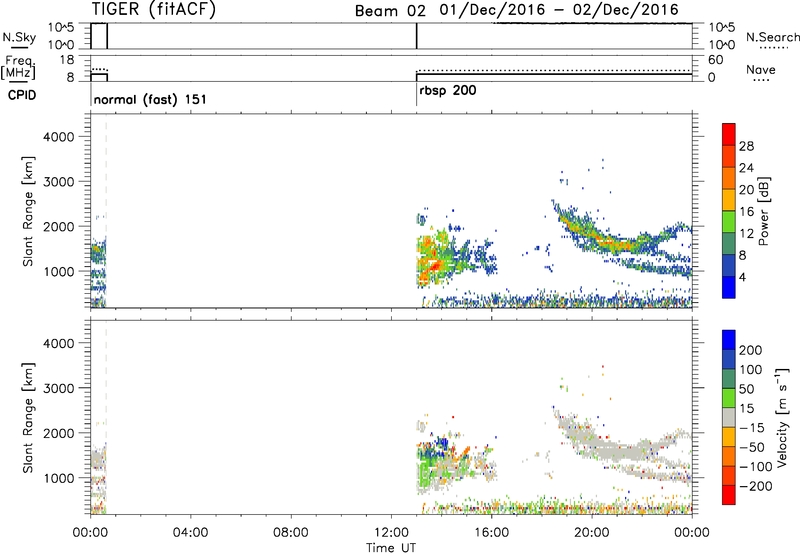Click the '3000' tick in the power panel
This screenshot has height=554, width=800.
click(59, 182)
